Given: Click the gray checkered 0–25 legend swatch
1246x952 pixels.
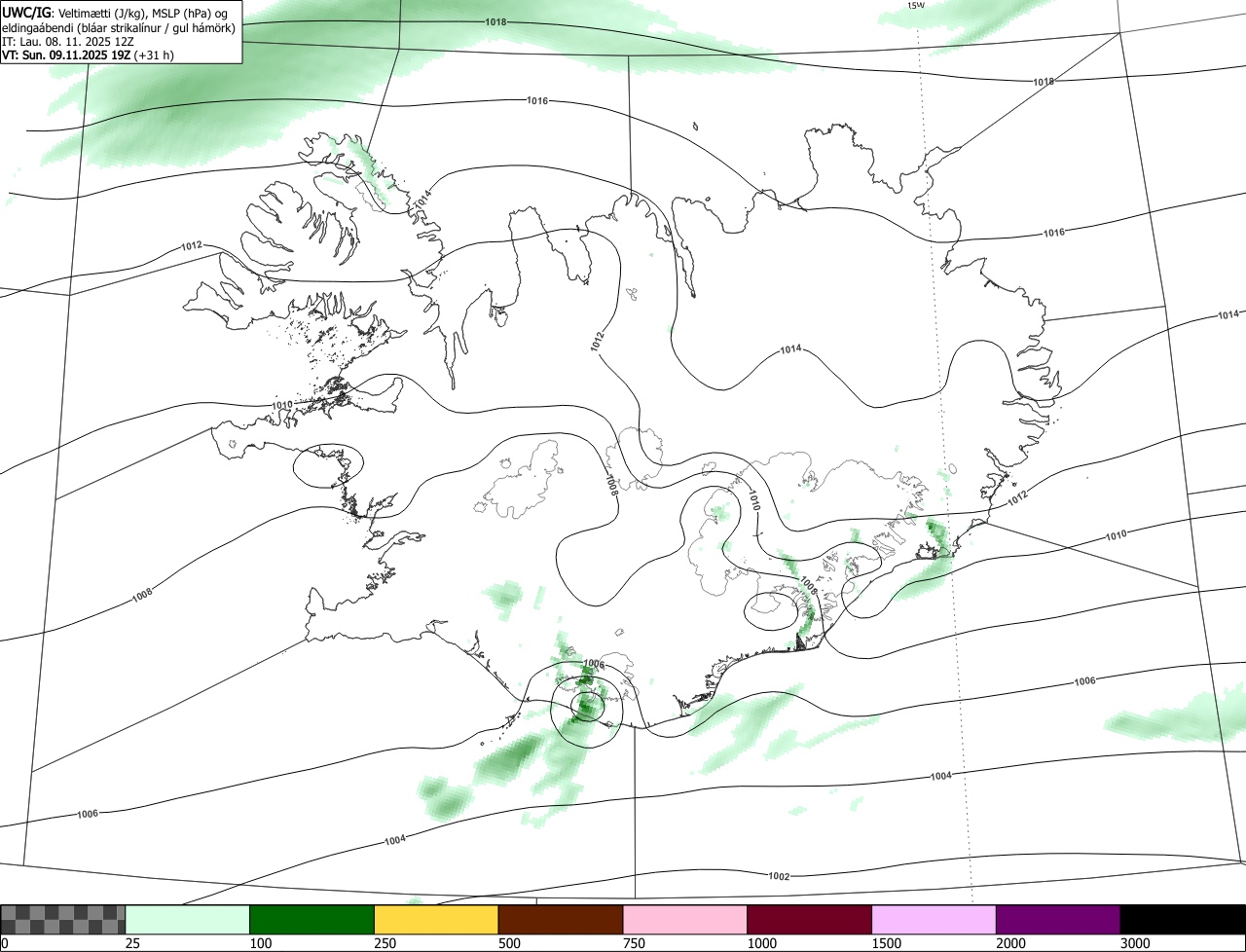Looking at the screenshot, I should (63, 920).
